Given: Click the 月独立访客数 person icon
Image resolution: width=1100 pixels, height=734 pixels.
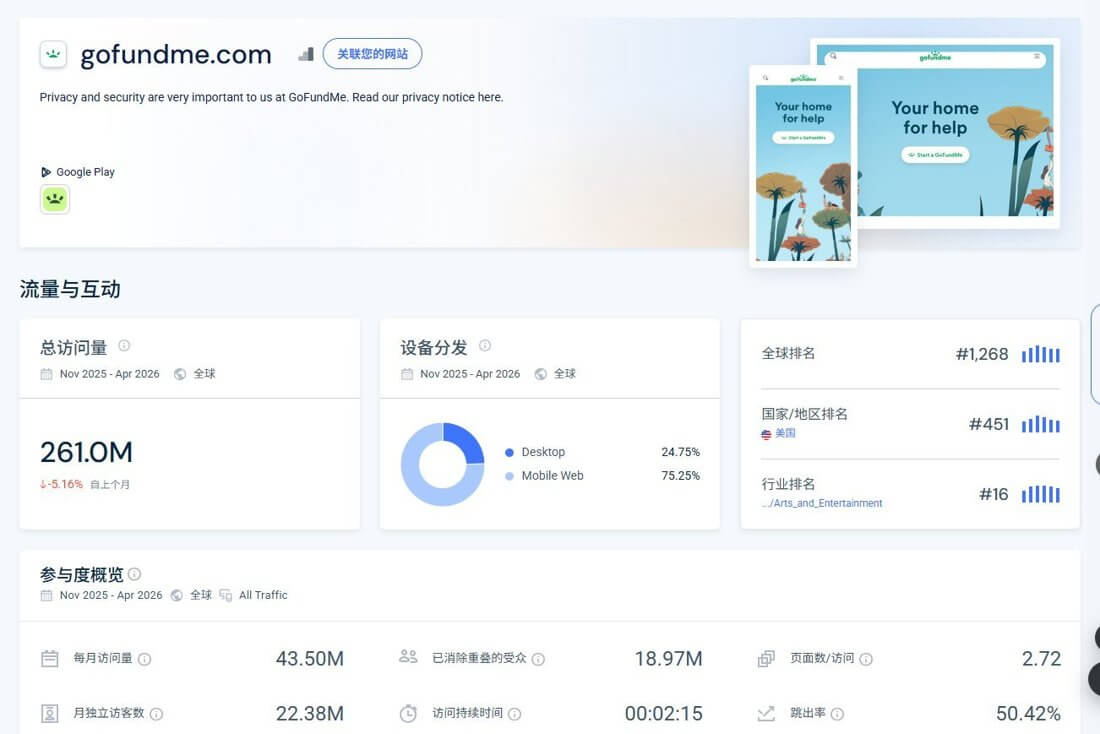Looking at the screenshot, I should (50, 714).
